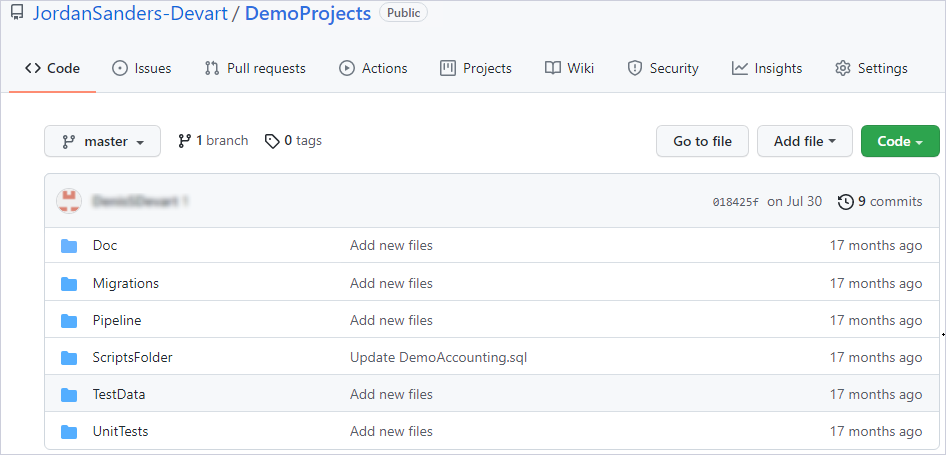The image size is (946, 455).
Task: Click the committer avatar image
Action: tap(69, 201)
